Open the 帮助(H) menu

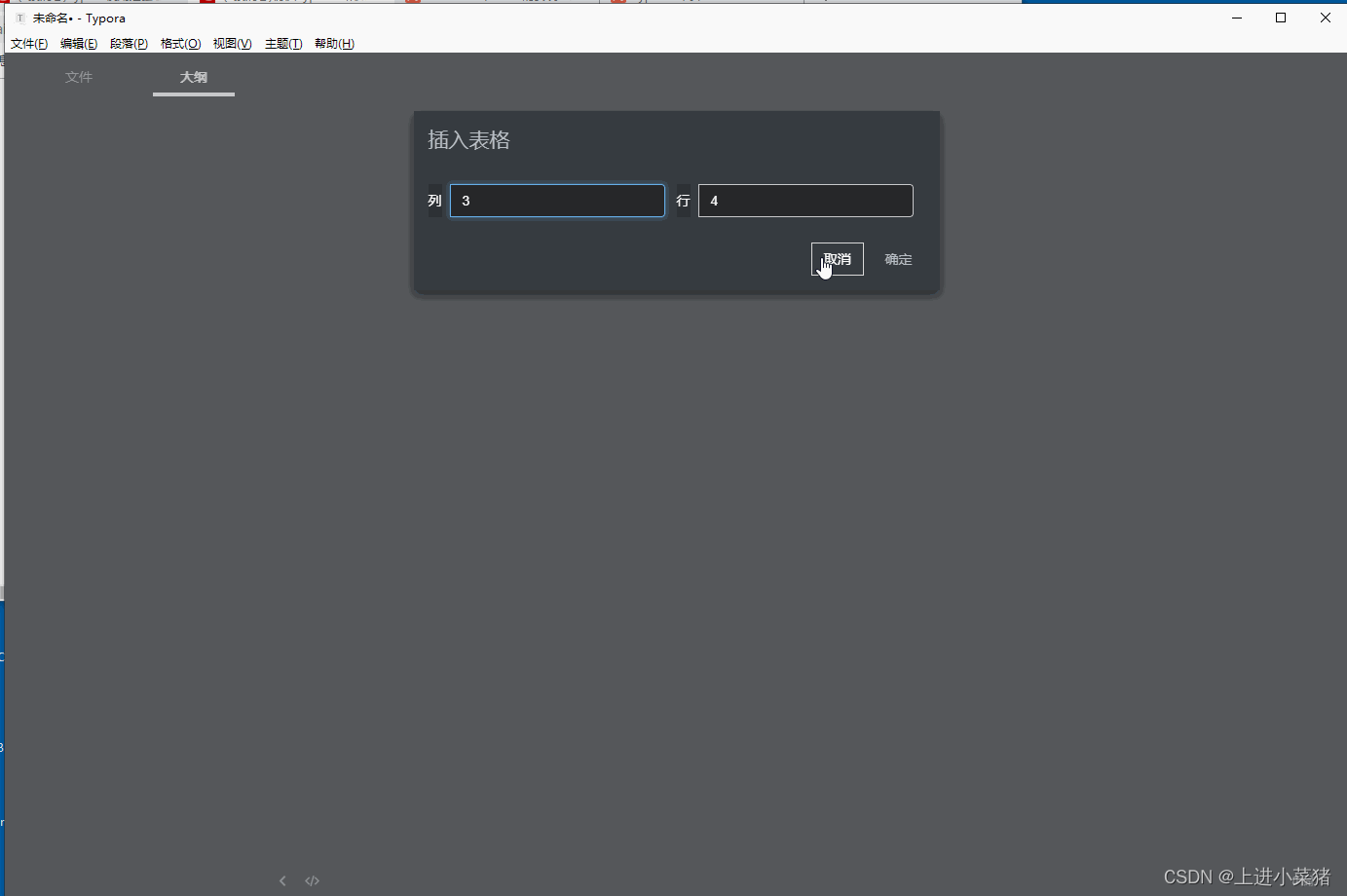(x=334, y=44)
